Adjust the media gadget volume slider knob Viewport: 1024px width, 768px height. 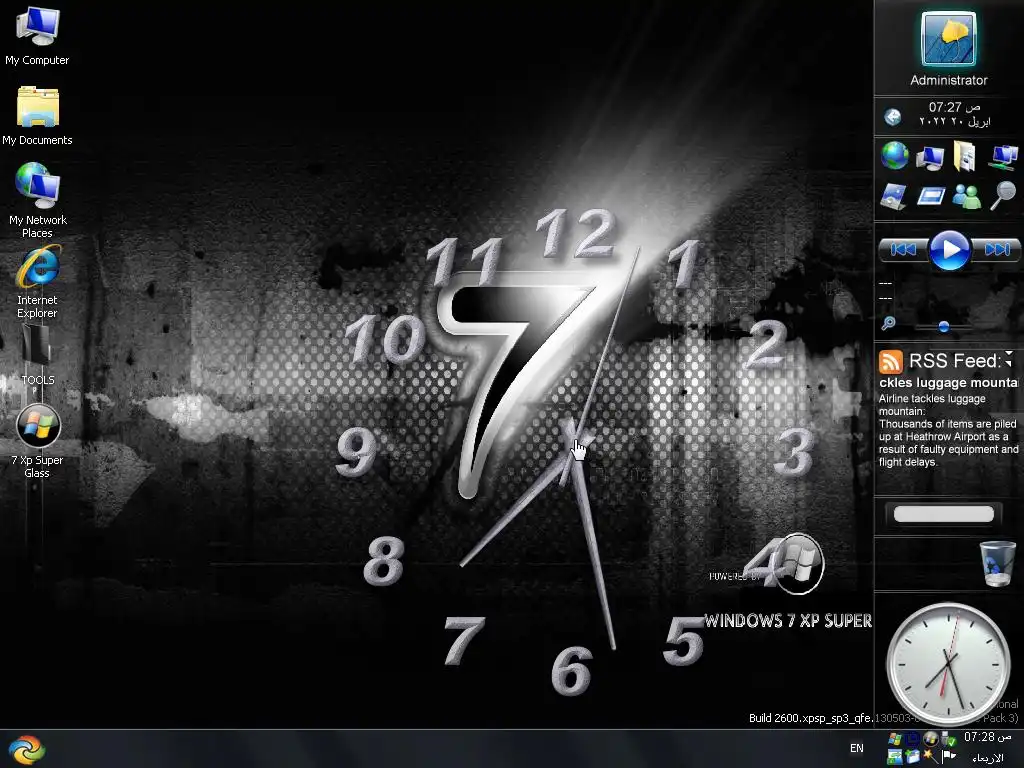coord(944,326)
